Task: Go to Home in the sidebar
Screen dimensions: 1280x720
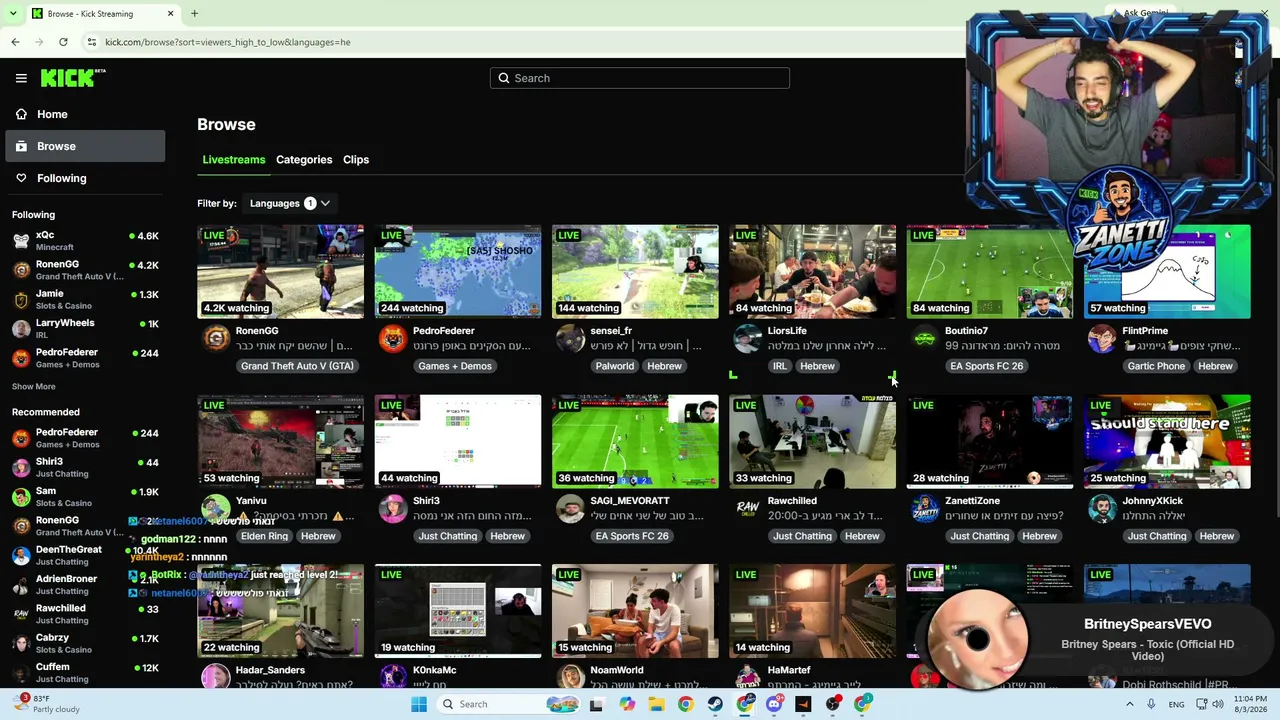Action: 86,114
